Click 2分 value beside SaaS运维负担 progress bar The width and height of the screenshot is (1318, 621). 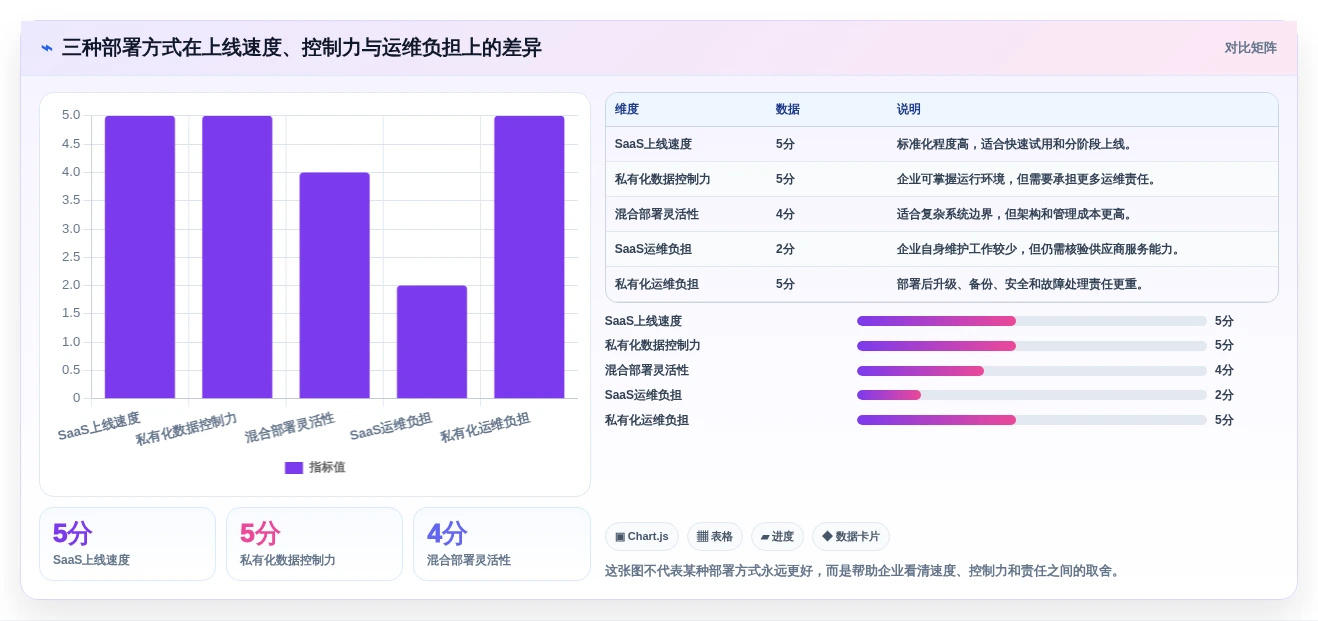[1224, 395]
